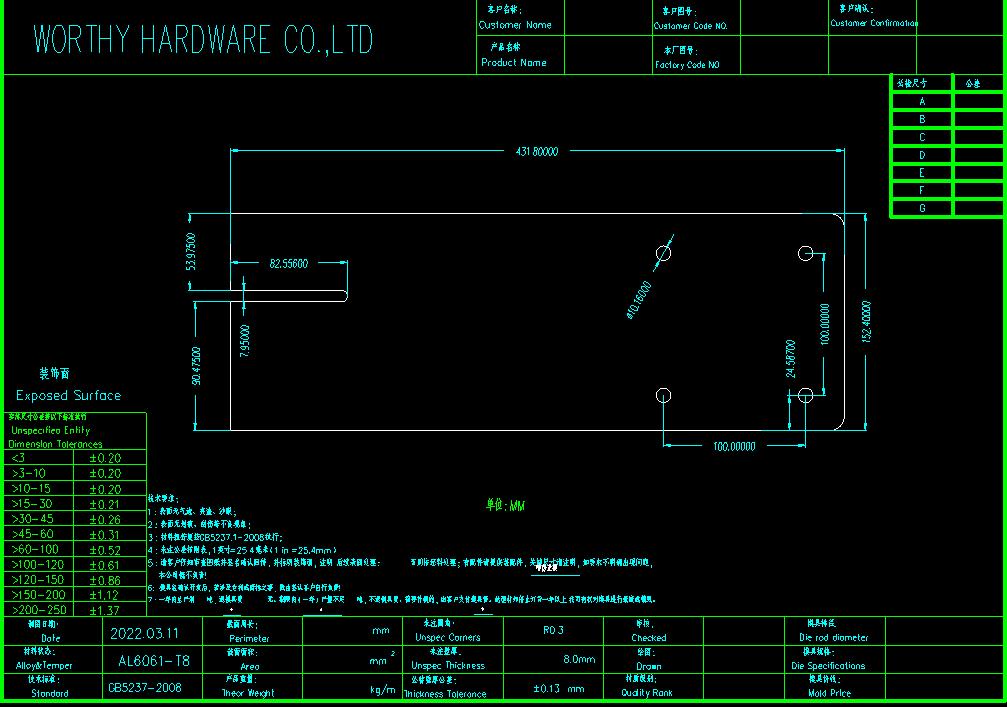Select the Customer Name field
Viewport: 1007px width, 707px height.
click(518, 26)
